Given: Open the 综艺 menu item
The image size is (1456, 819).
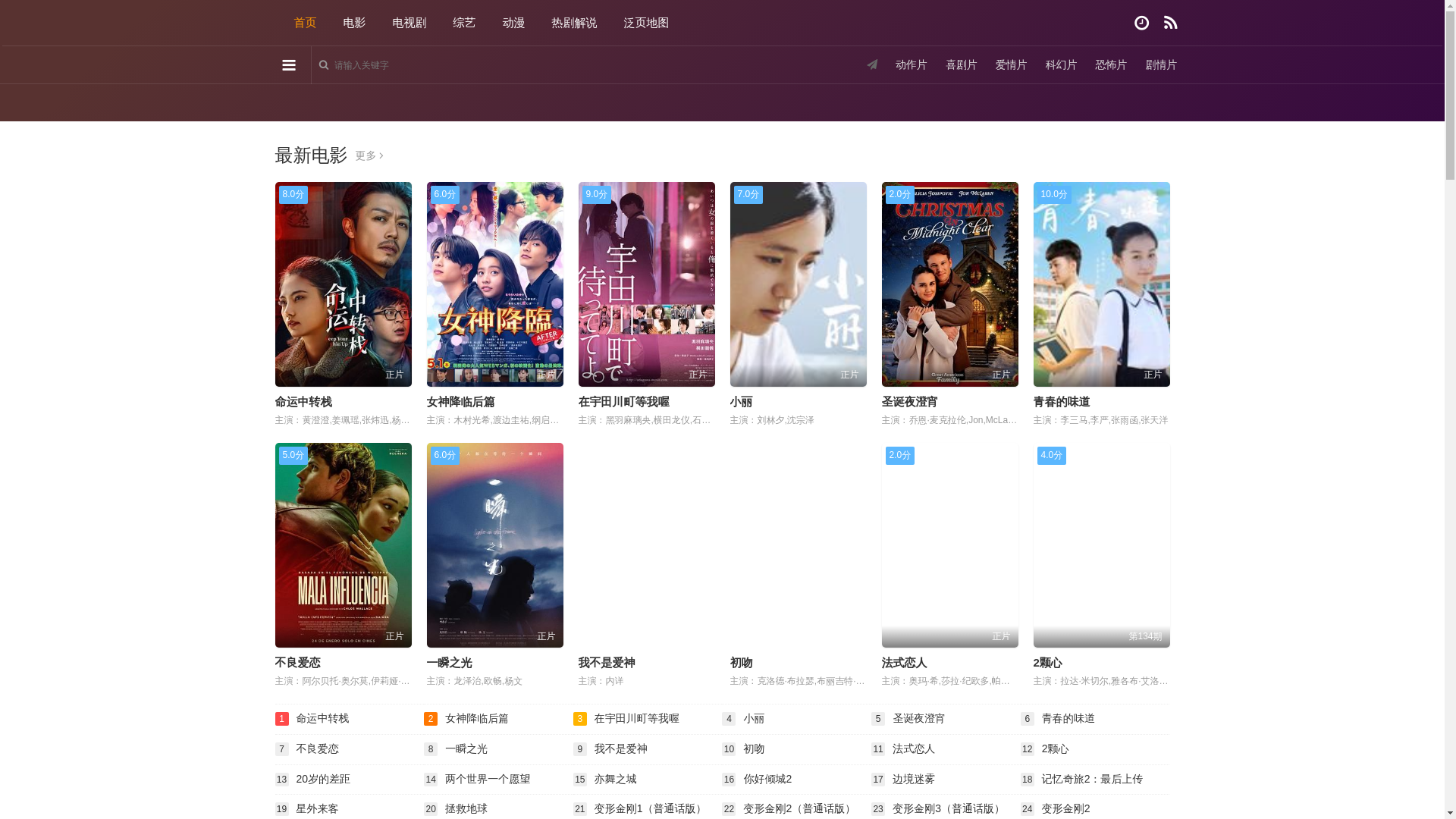Looking at the screenshot, I should tap(464, 23).
